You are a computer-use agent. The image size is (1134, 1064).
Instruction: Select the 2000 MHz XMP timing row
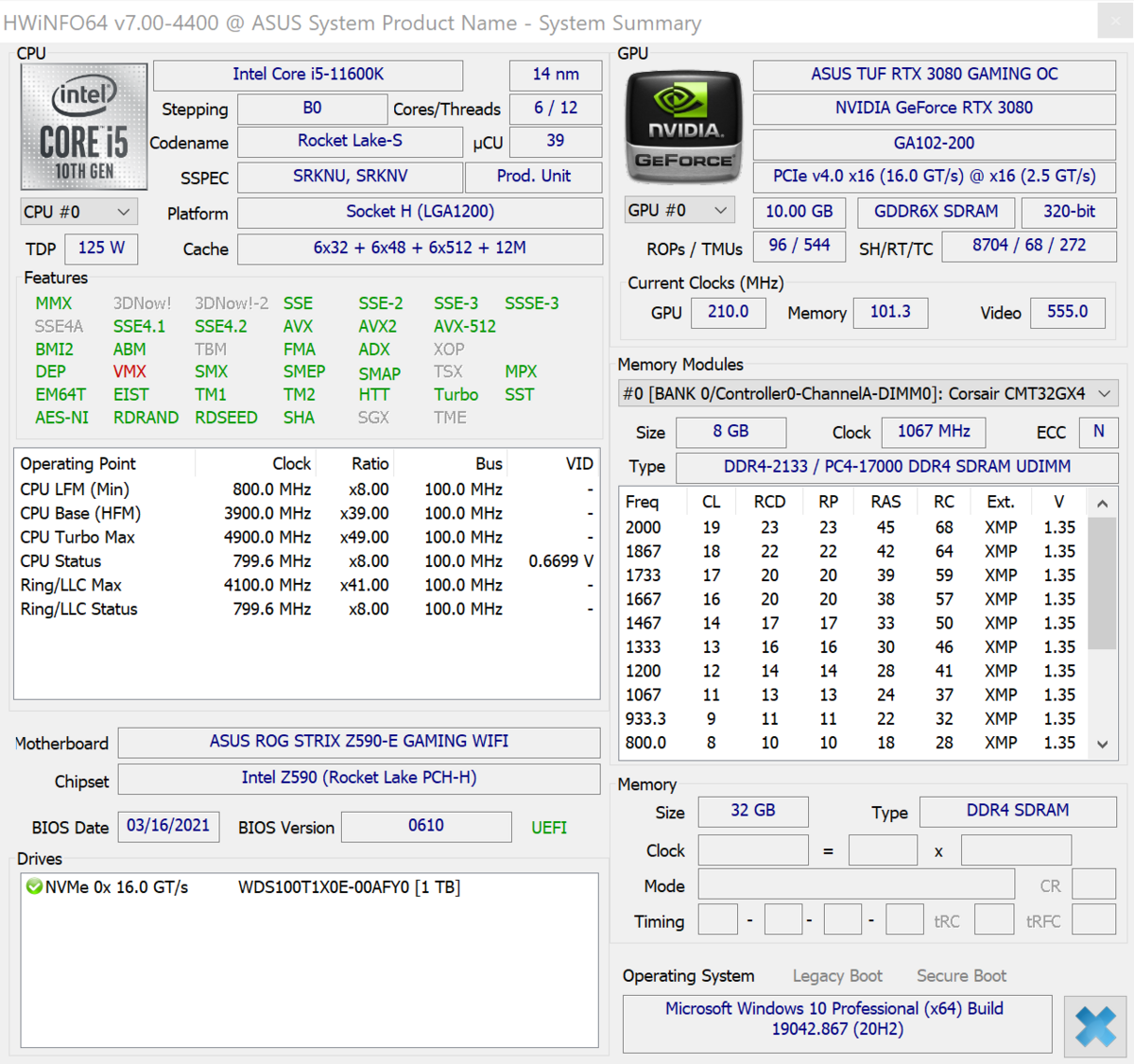coord(853,527)
